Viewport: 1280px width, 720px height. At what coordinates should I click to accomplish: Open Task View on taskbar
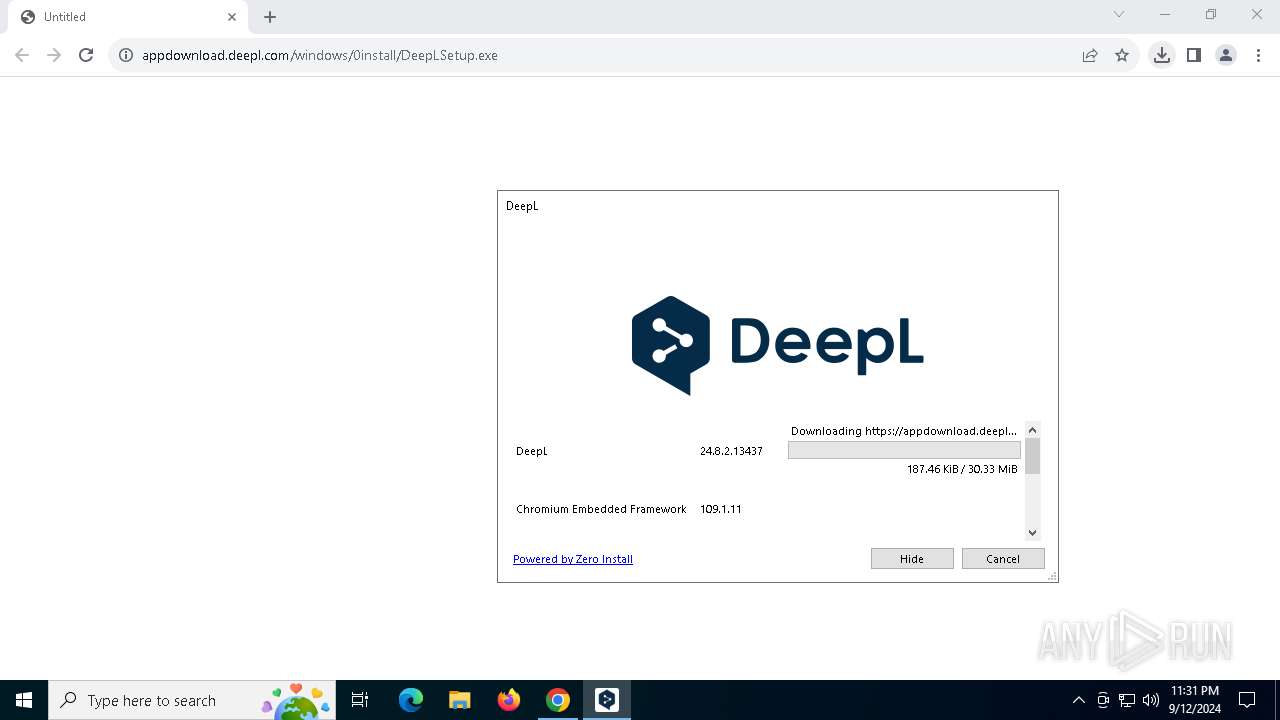pyautogui.click(x=360, y=700)
